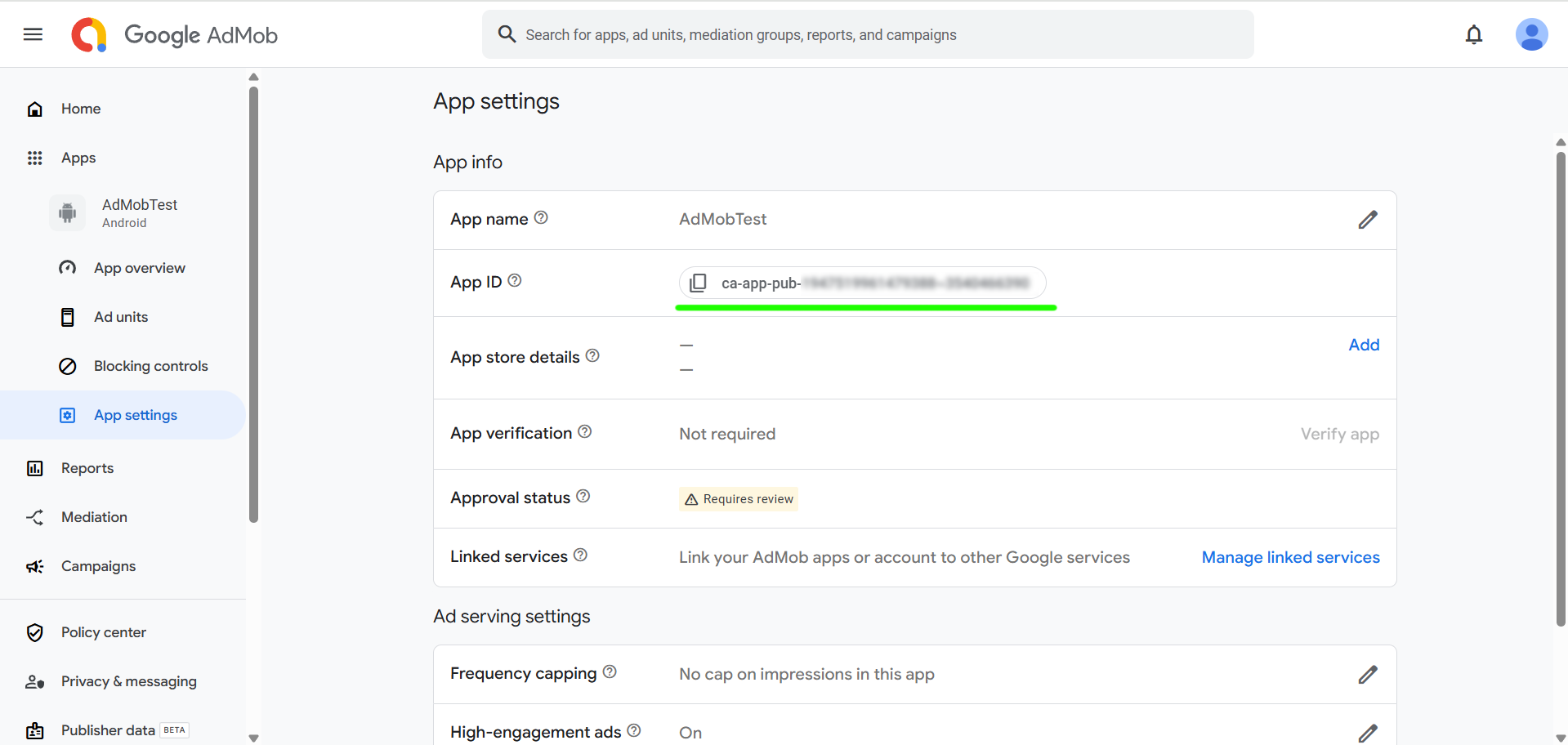
Task: Open the hamburger main menu
Action: (33, 34)
